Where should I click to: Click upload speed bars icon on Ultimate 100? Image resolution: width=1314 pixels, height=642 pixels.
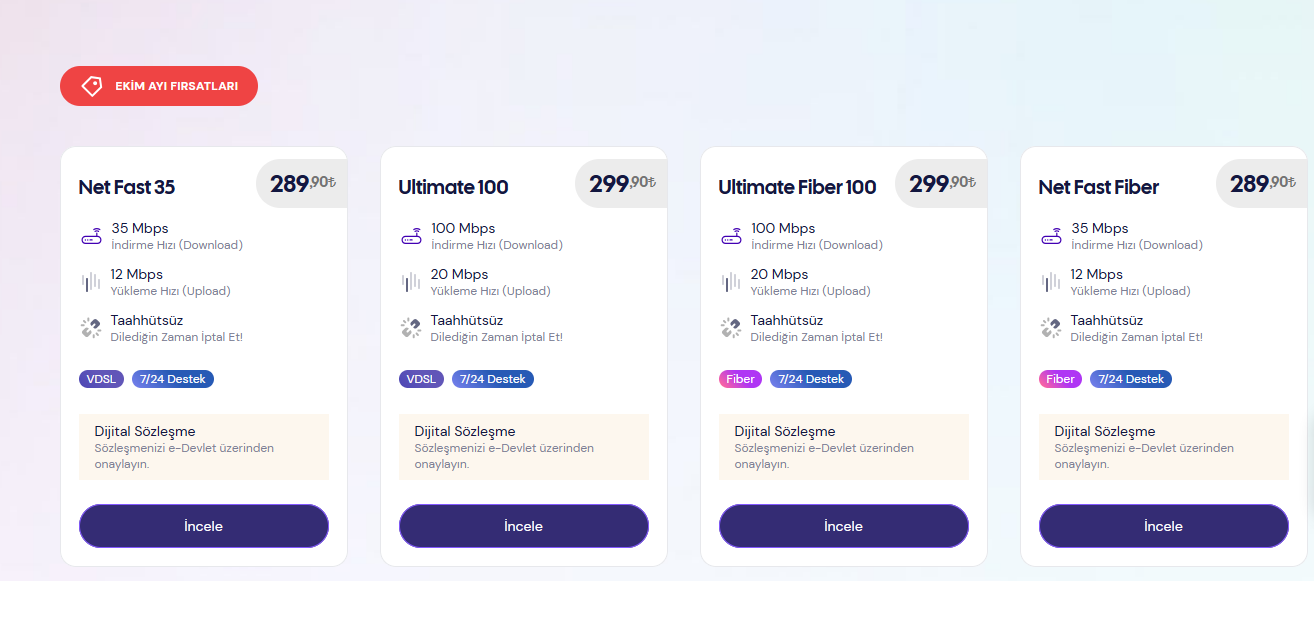click(411, 282)
